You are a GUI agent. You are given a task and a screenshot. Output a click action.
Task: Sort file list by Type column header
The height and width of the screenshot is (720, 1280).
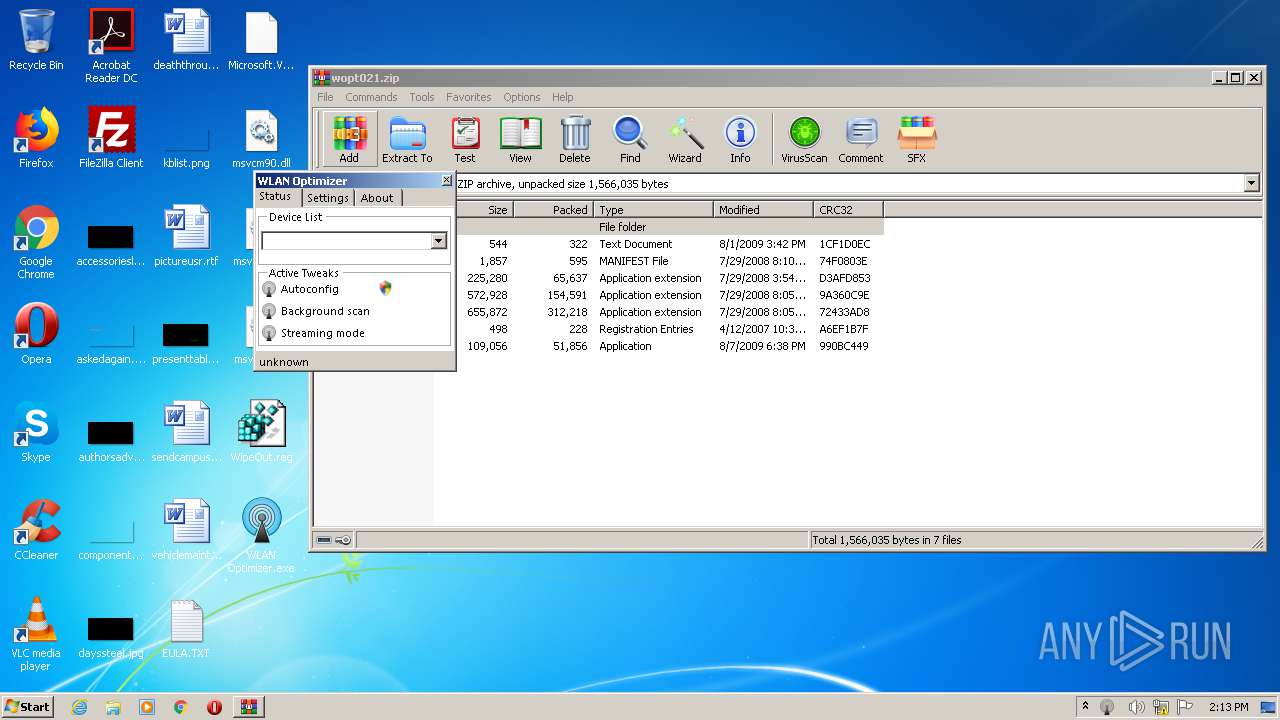click(x=654, y=210)
